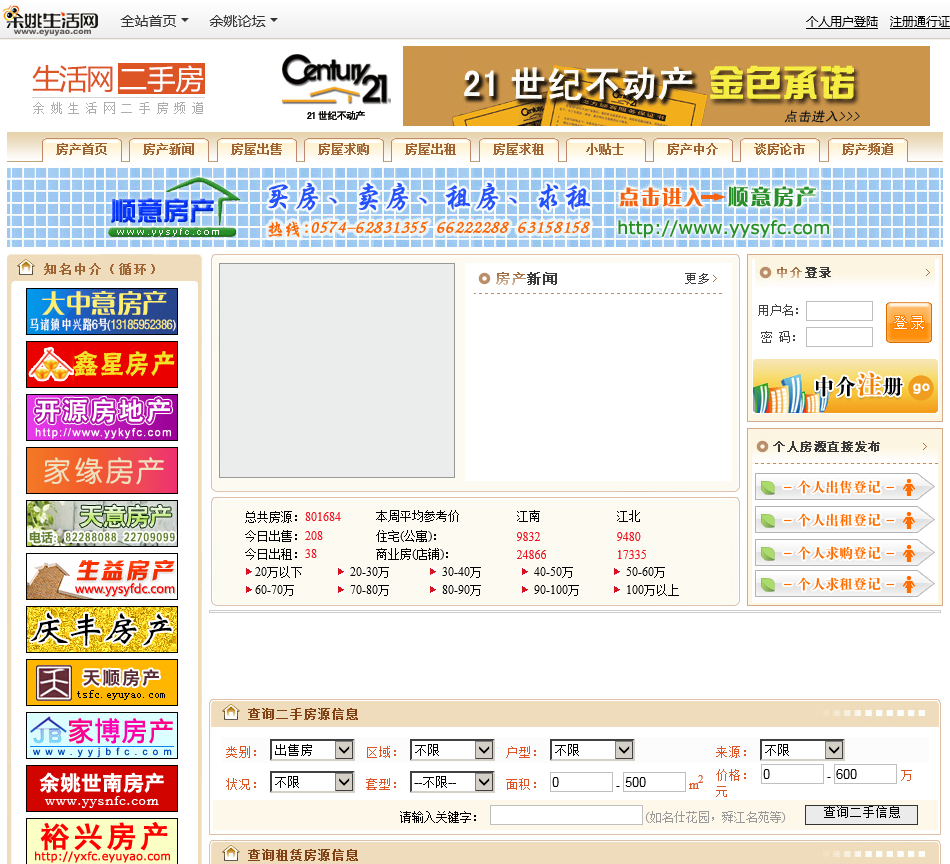
Task: Open the Century 21 logo link
Action: 336,86
